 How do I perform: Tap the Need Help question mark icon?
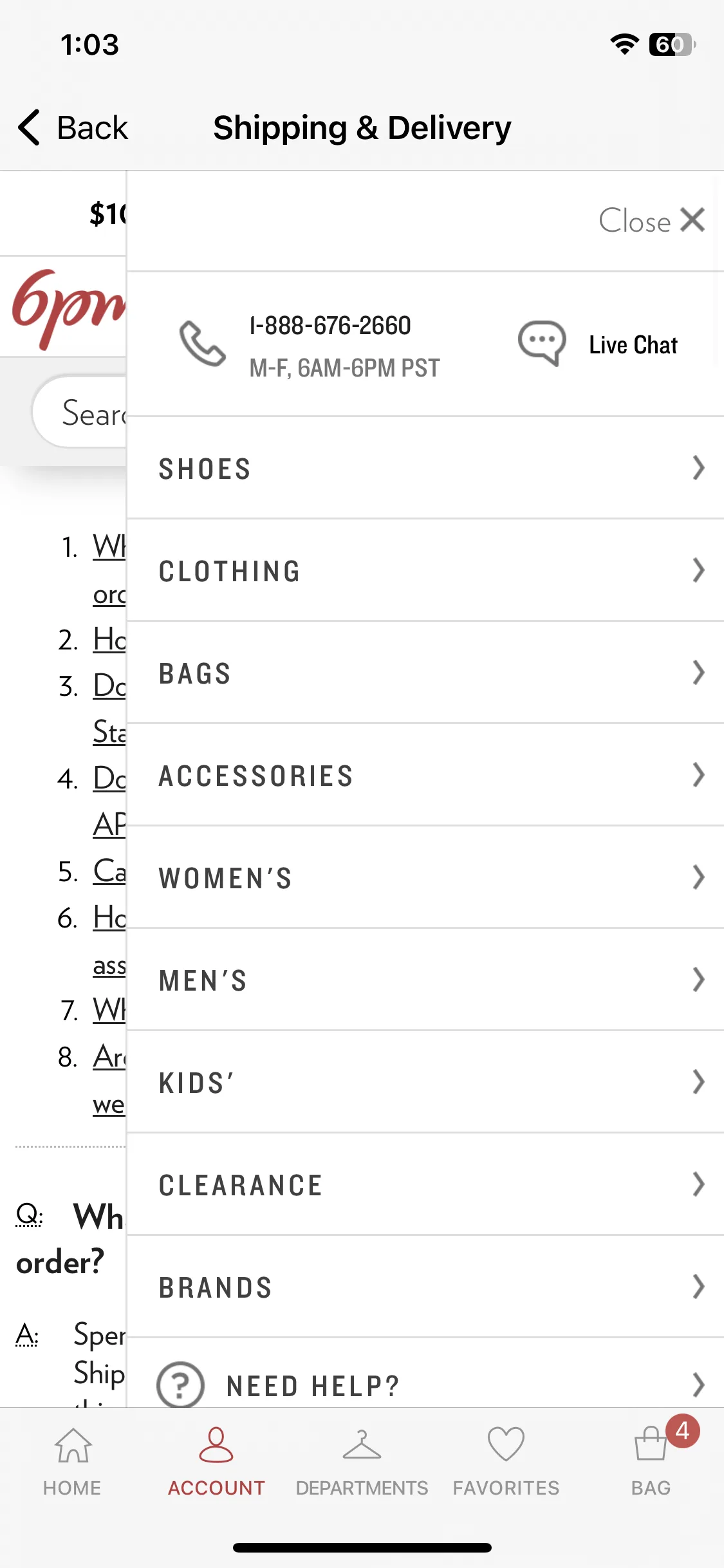point(181,1385)
